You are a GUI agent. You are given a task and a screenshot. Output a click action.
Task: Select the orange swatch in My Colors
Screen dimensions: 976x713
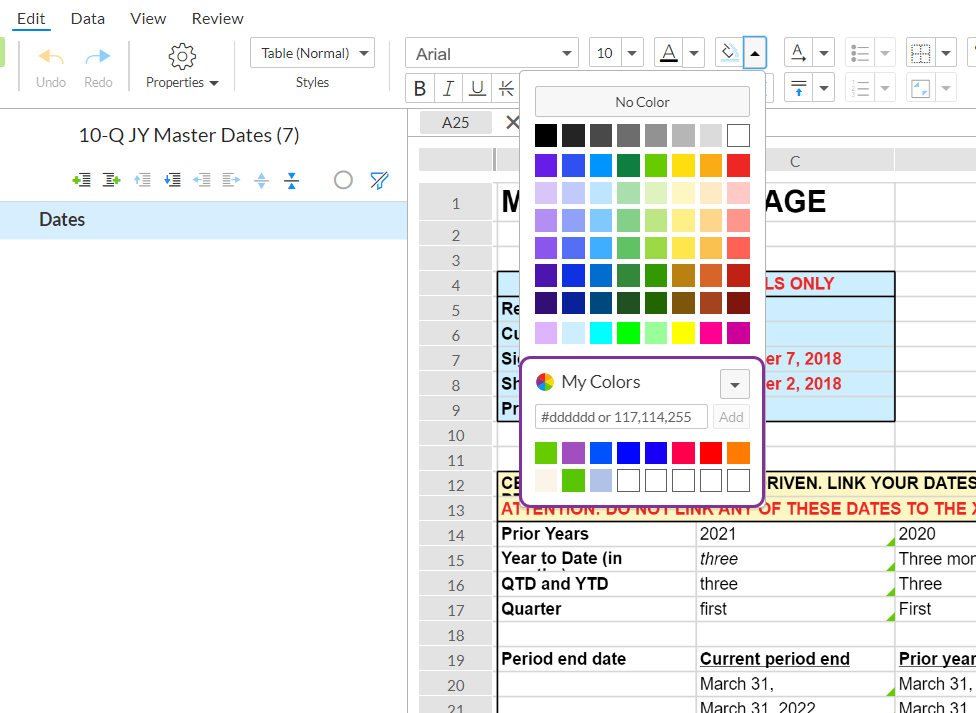click(738, 453)
